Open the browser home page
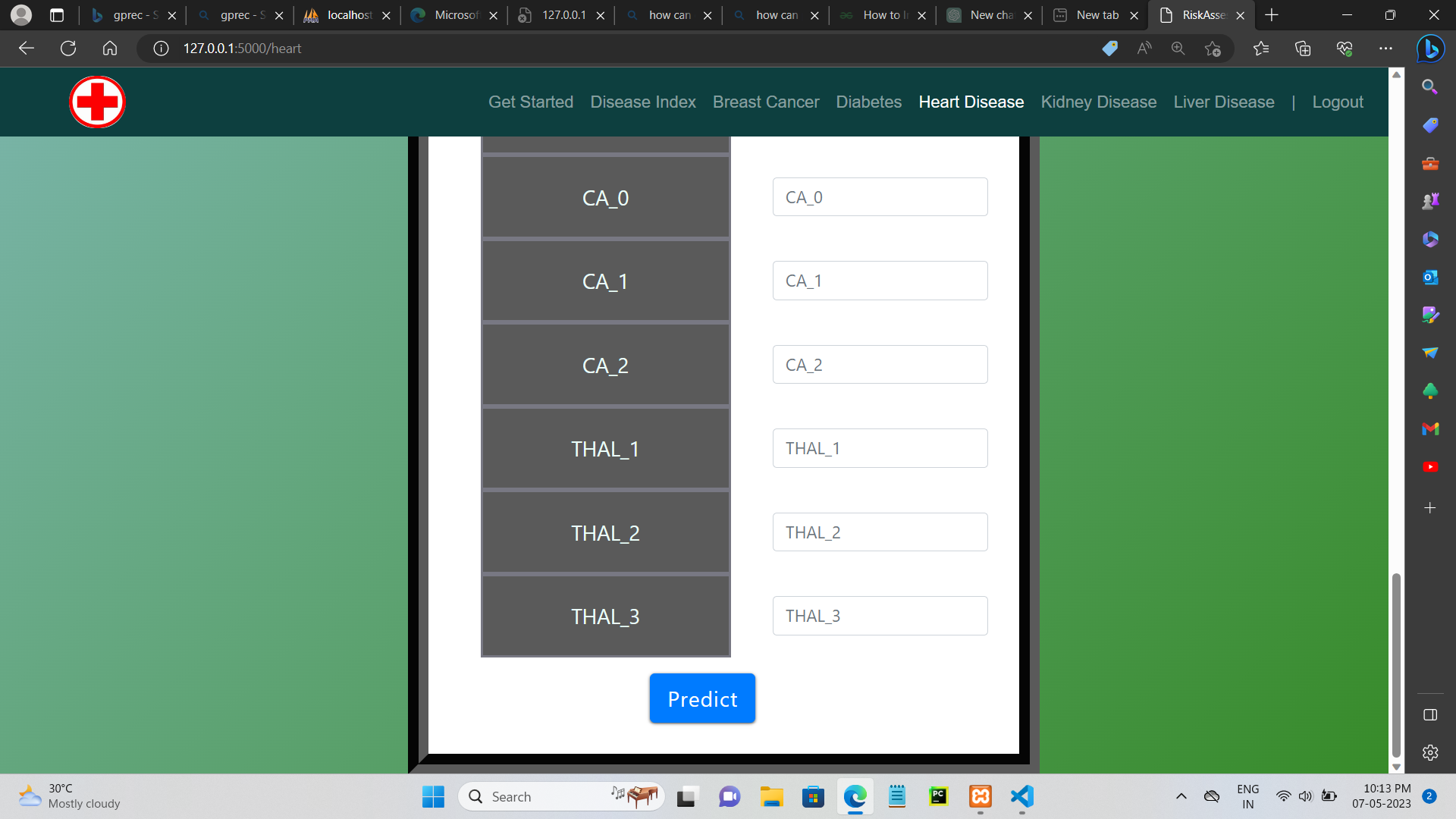The image size is (1456, 819). 110,49
